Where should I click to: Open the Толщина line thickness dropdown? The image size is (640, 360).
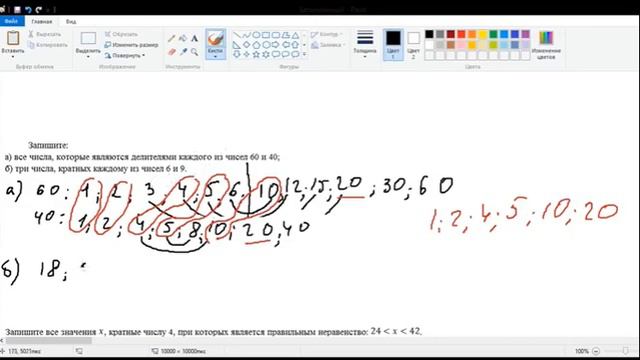pyautogui.click(x=365, y=44)
